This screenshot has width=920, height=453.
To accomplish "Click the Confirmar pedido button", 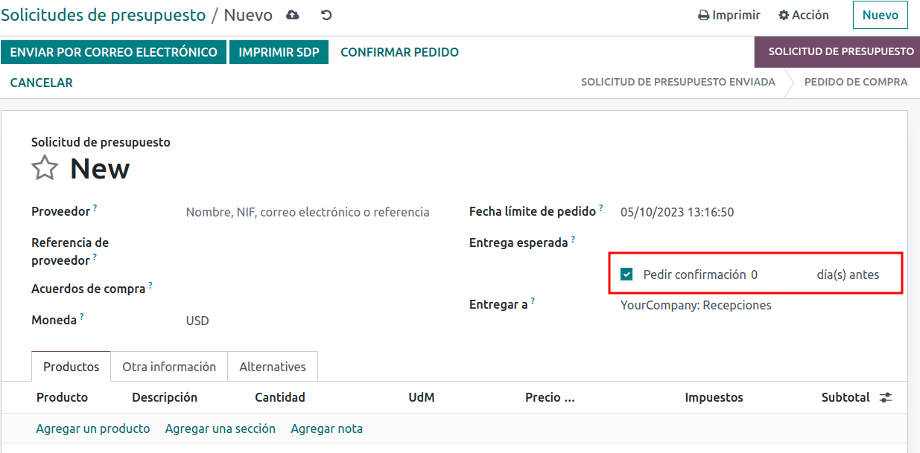I will click(400, 52).
